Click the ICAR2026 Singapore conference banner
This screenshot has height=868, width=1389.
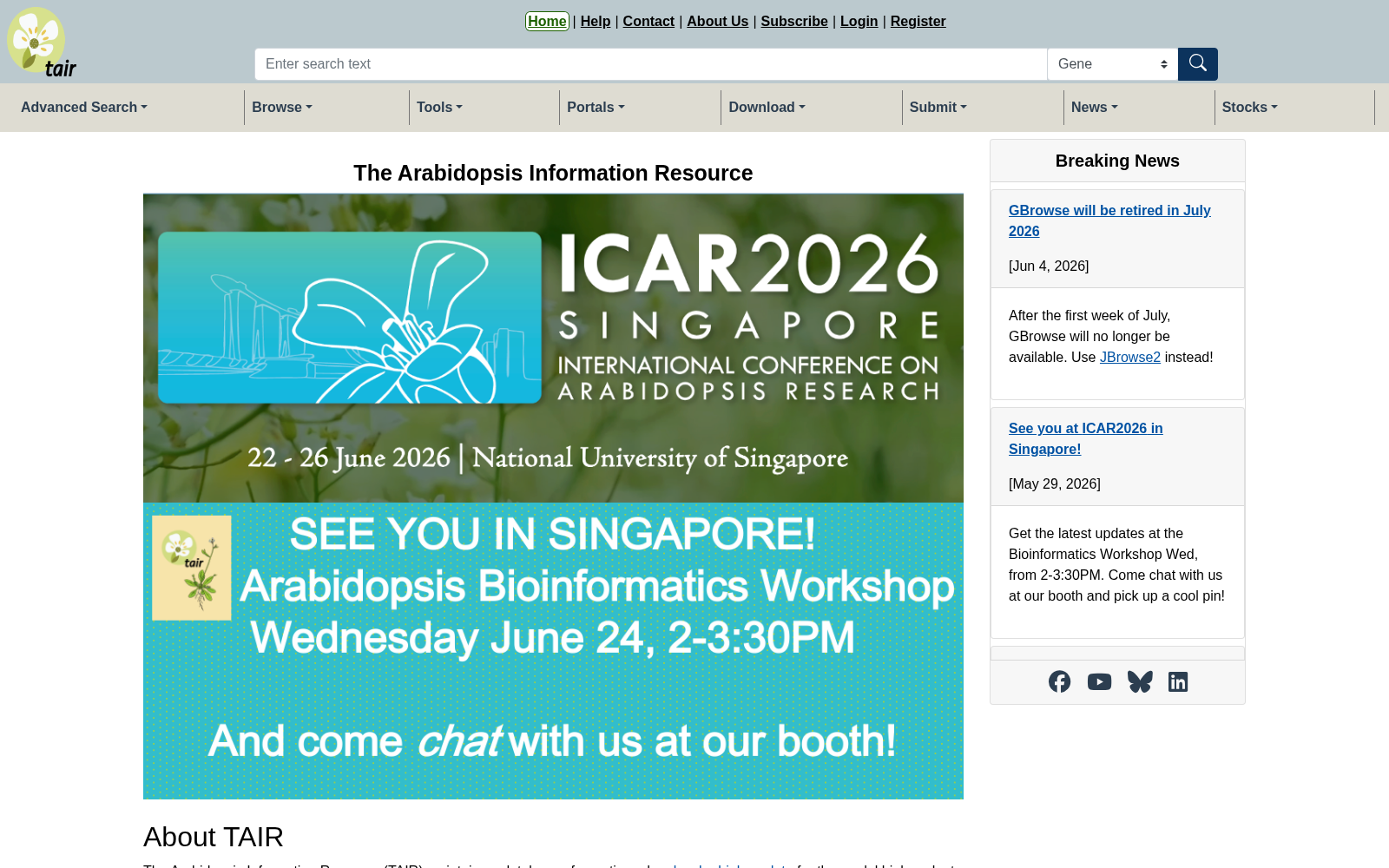(553, 348)
